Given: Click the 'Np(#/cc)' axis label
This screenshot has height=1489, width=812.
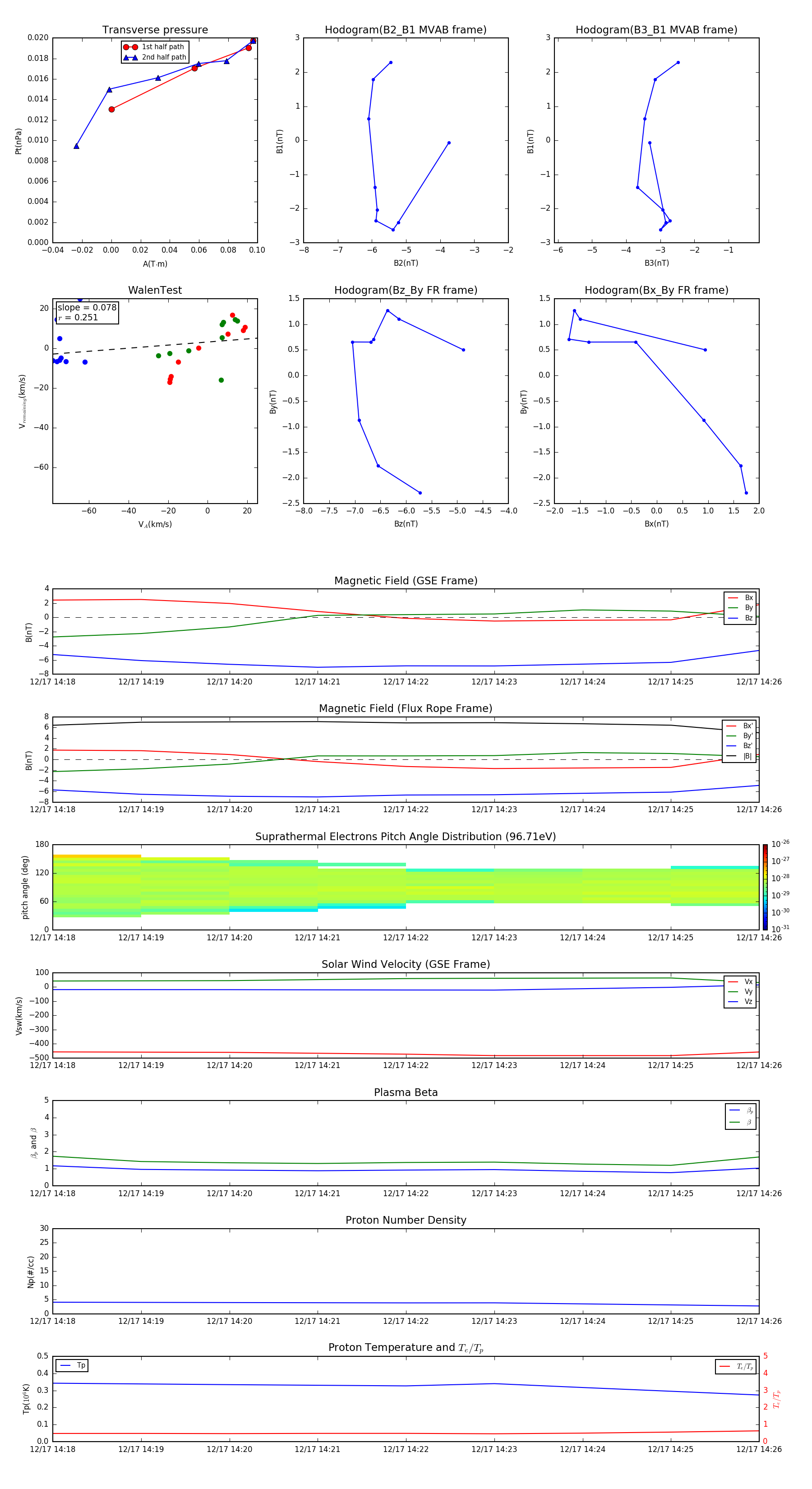Looking at the screenshot, I should [x=31, y=1272].
